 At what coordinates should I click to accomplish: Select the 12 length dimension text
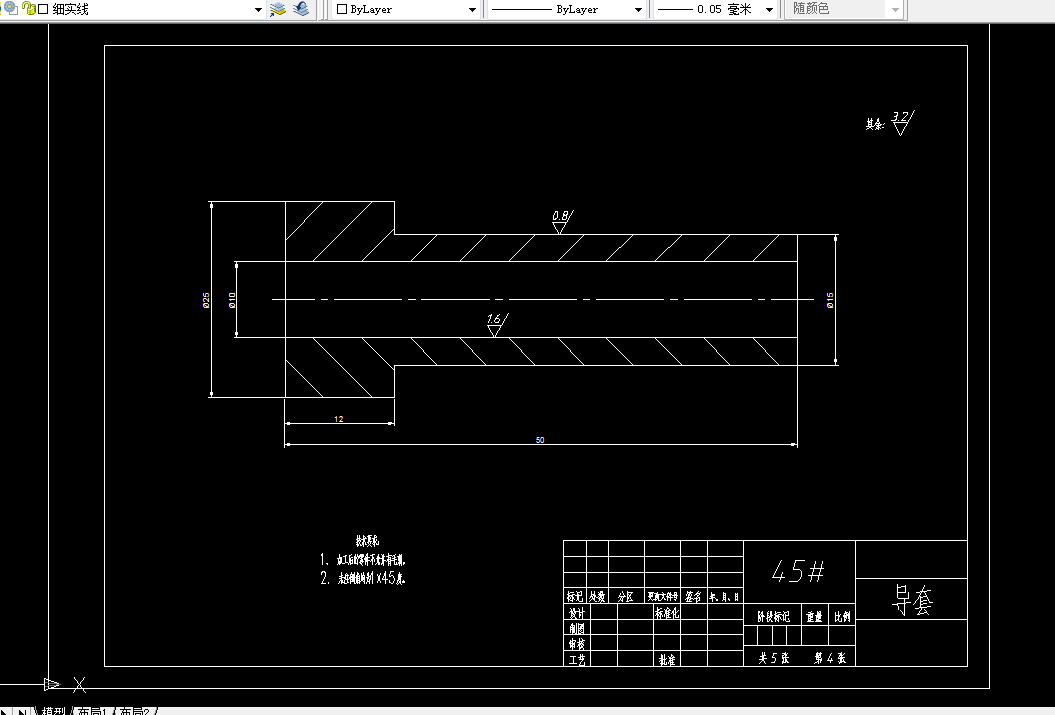point(338,419)
